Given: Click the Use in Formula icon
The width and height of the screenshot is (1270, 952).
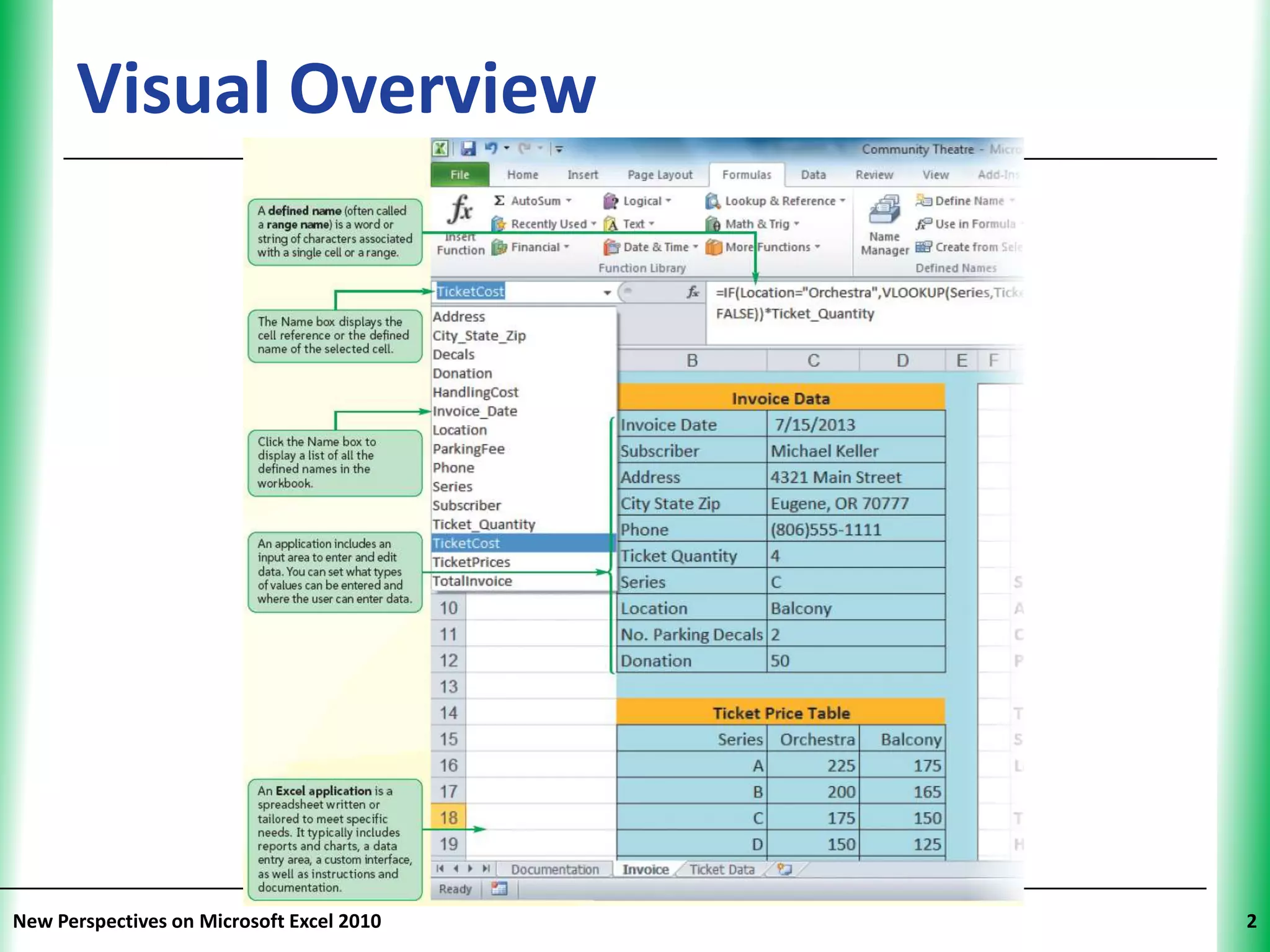Looking at the screenshot, I should pos(923,224).
